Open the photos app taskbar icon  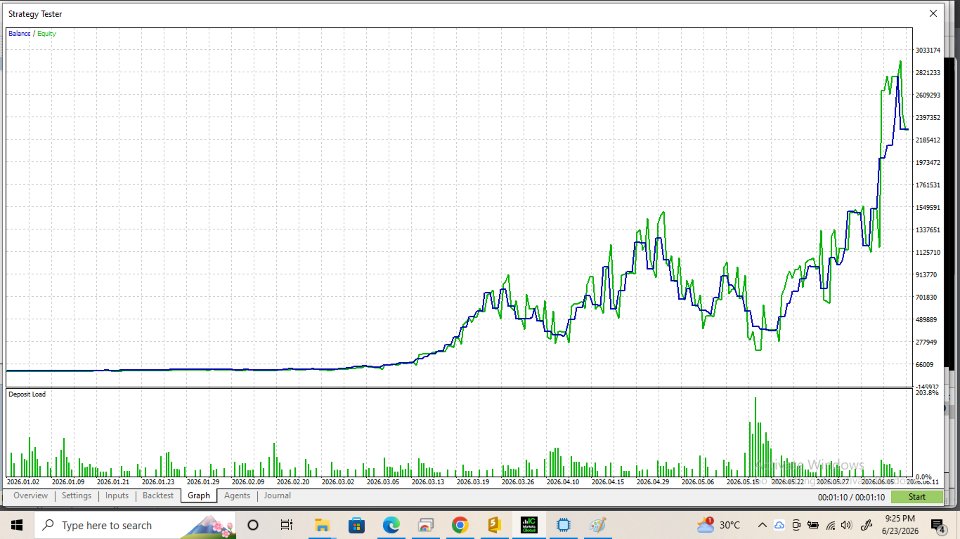pyautogui.click(x=426, y=525)
